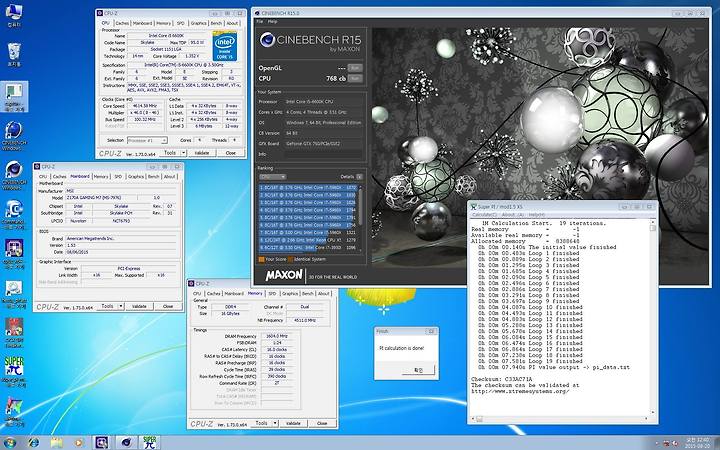
Task: Open the Help menu in Cinebench
Action: (273, 22)
